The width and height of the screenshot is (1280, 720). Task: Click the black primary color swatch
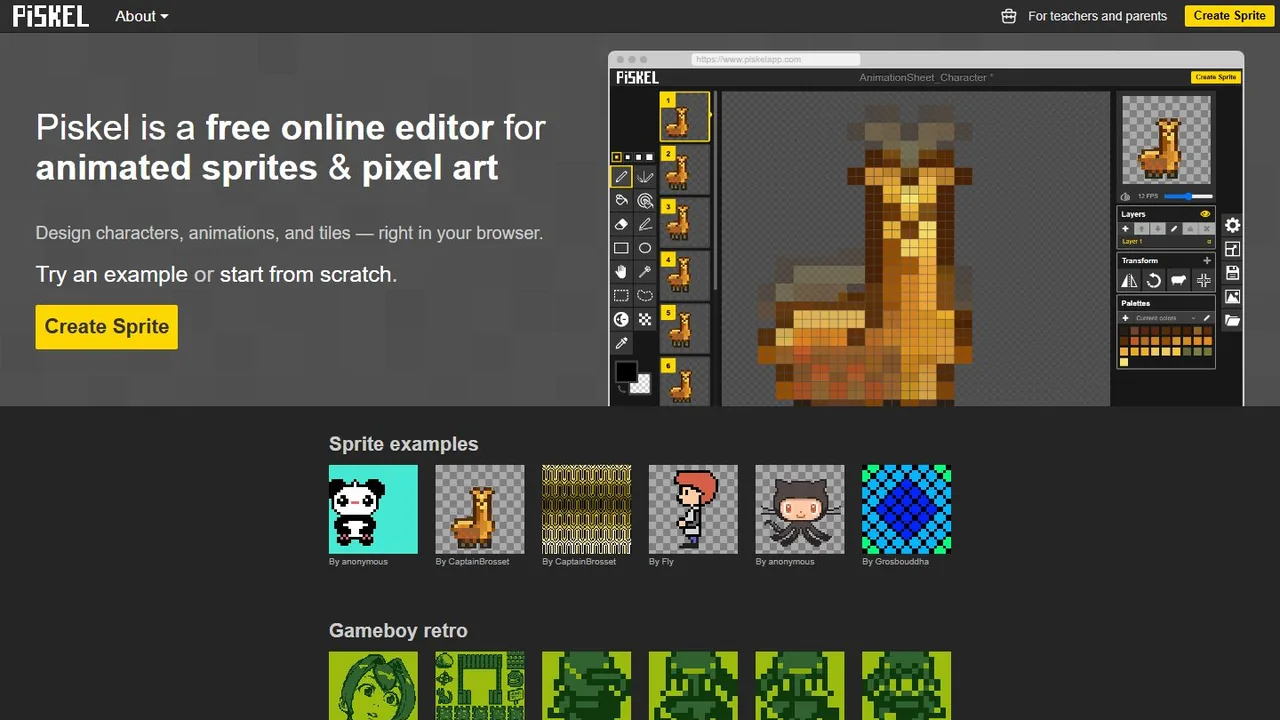point(625,372)
